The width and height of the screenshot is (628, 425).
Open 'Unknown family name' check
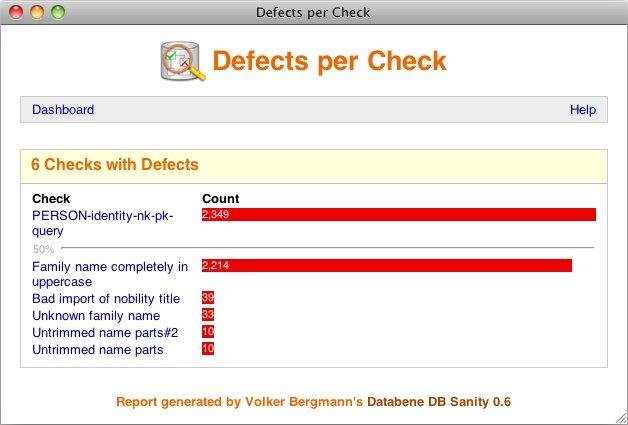96,316
